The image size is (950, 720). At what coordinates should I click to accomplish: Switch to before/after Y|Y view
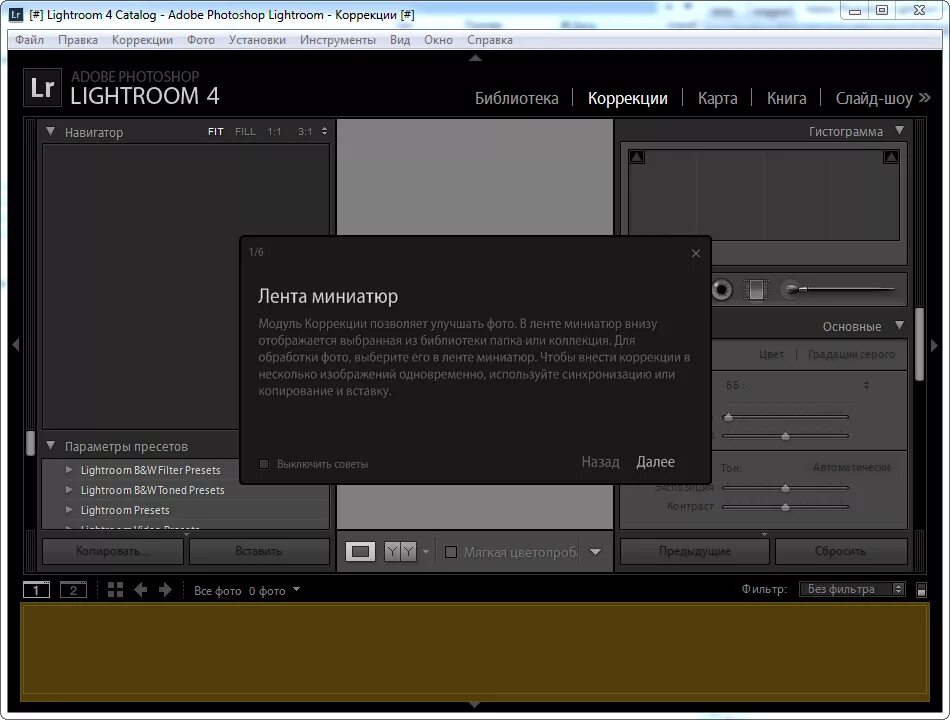click(x=400, y=552)
